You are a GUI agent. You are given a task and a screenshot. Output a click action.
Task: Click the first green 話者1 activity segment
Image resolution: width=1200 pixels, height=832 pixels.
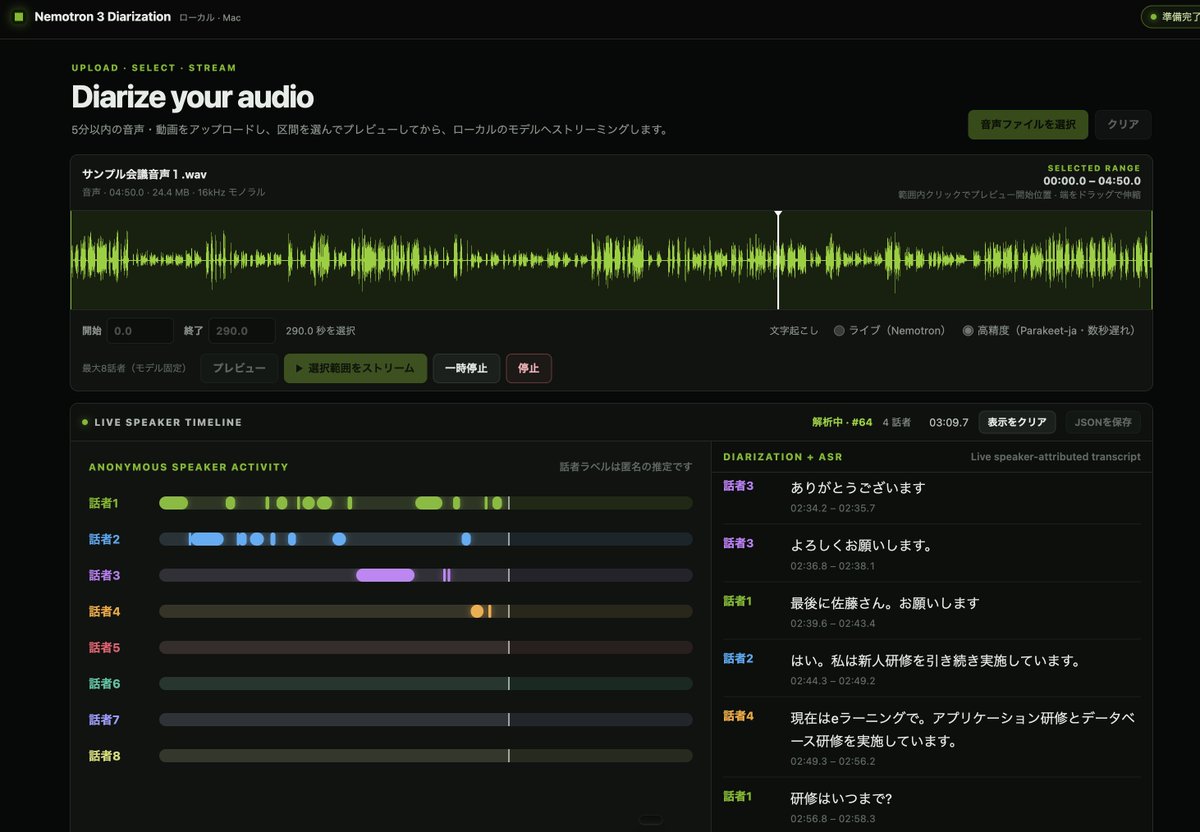click(x=174, y=503)
